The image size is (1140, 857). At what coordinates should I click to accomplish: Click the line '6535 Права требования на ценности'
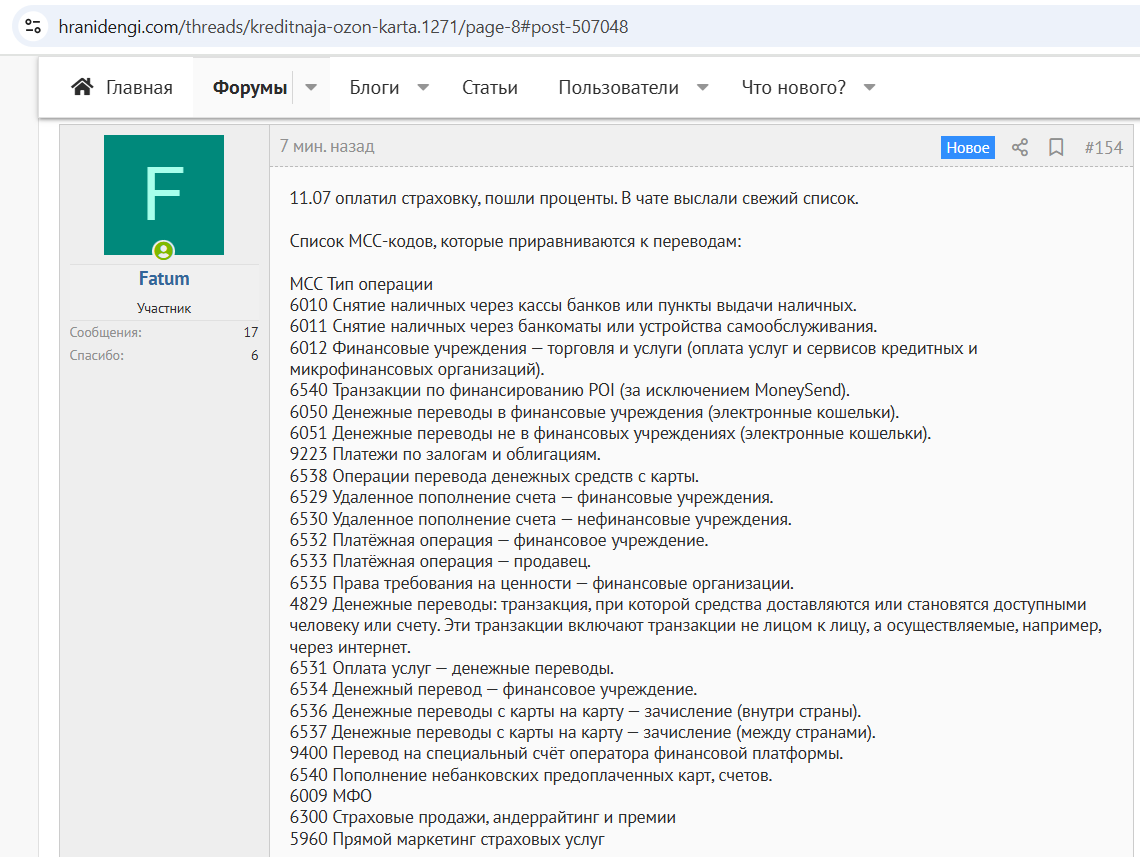(542, 584)
